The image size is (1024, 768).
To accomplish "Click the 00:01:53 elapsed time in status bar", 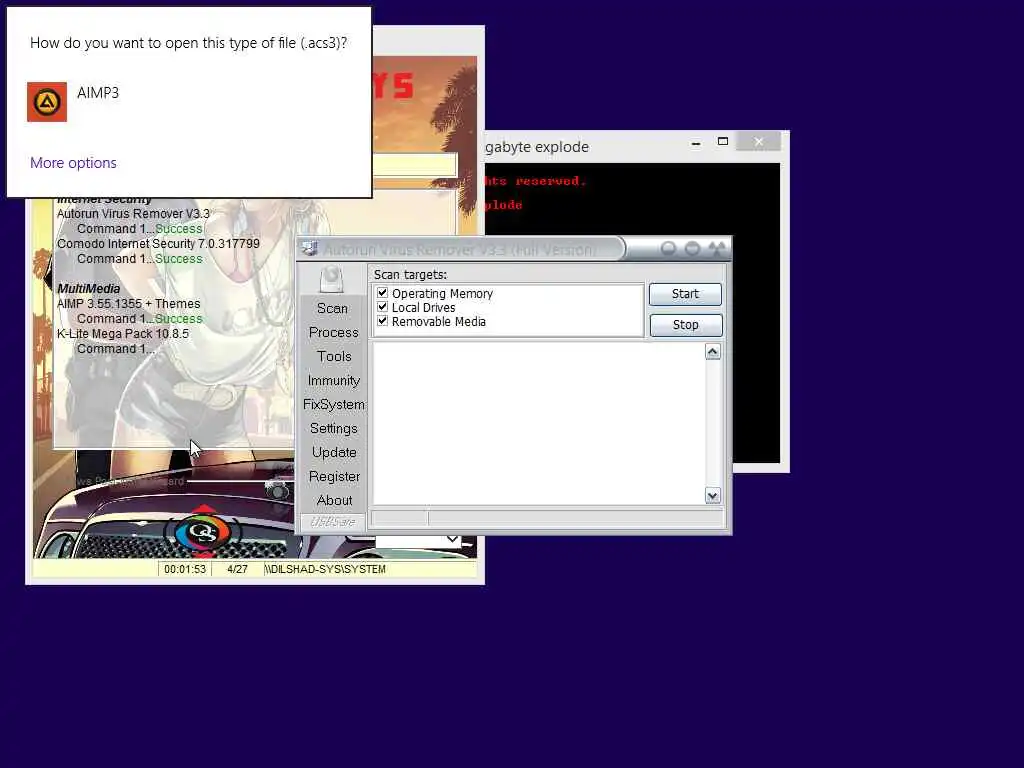I will pyautogui.click(x=185, y=569).
